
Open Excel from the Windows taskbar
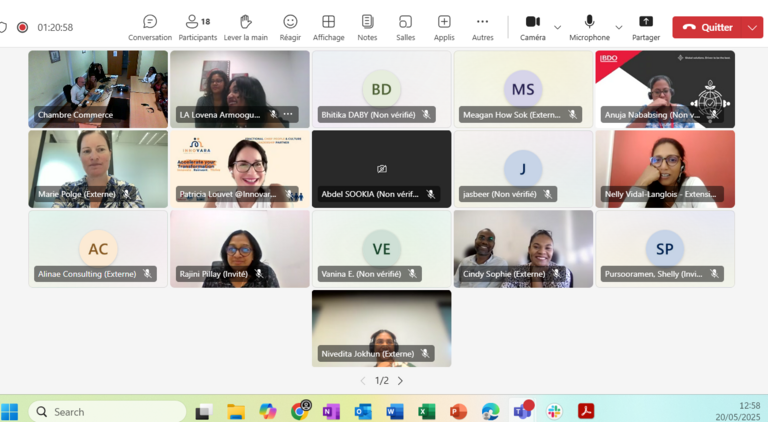pyautogui.click(x=426, y=412)
